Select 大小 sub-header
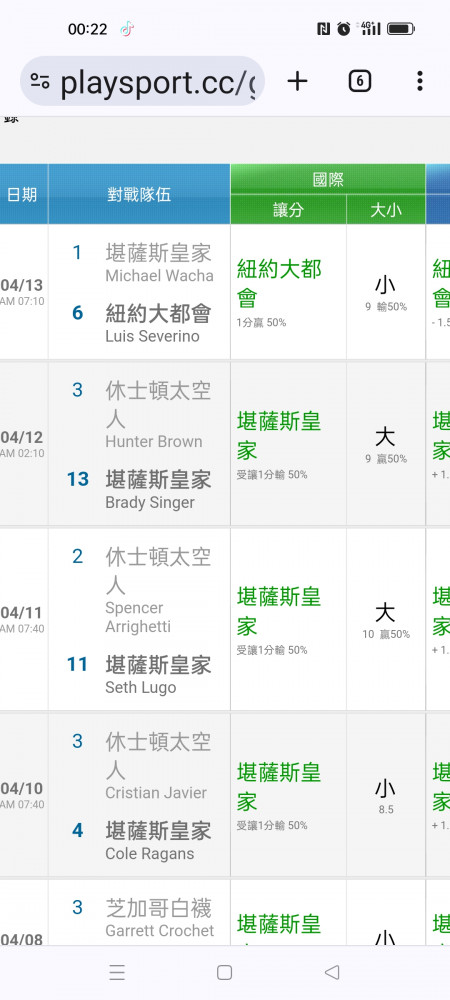Screen dimensions: 450x1000 pos(386,210)
